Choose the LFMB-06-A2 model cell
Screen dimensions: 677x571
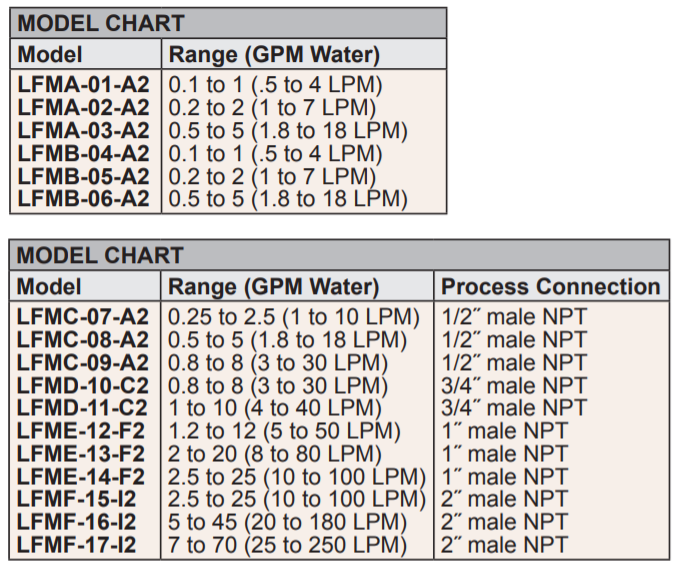84,199
